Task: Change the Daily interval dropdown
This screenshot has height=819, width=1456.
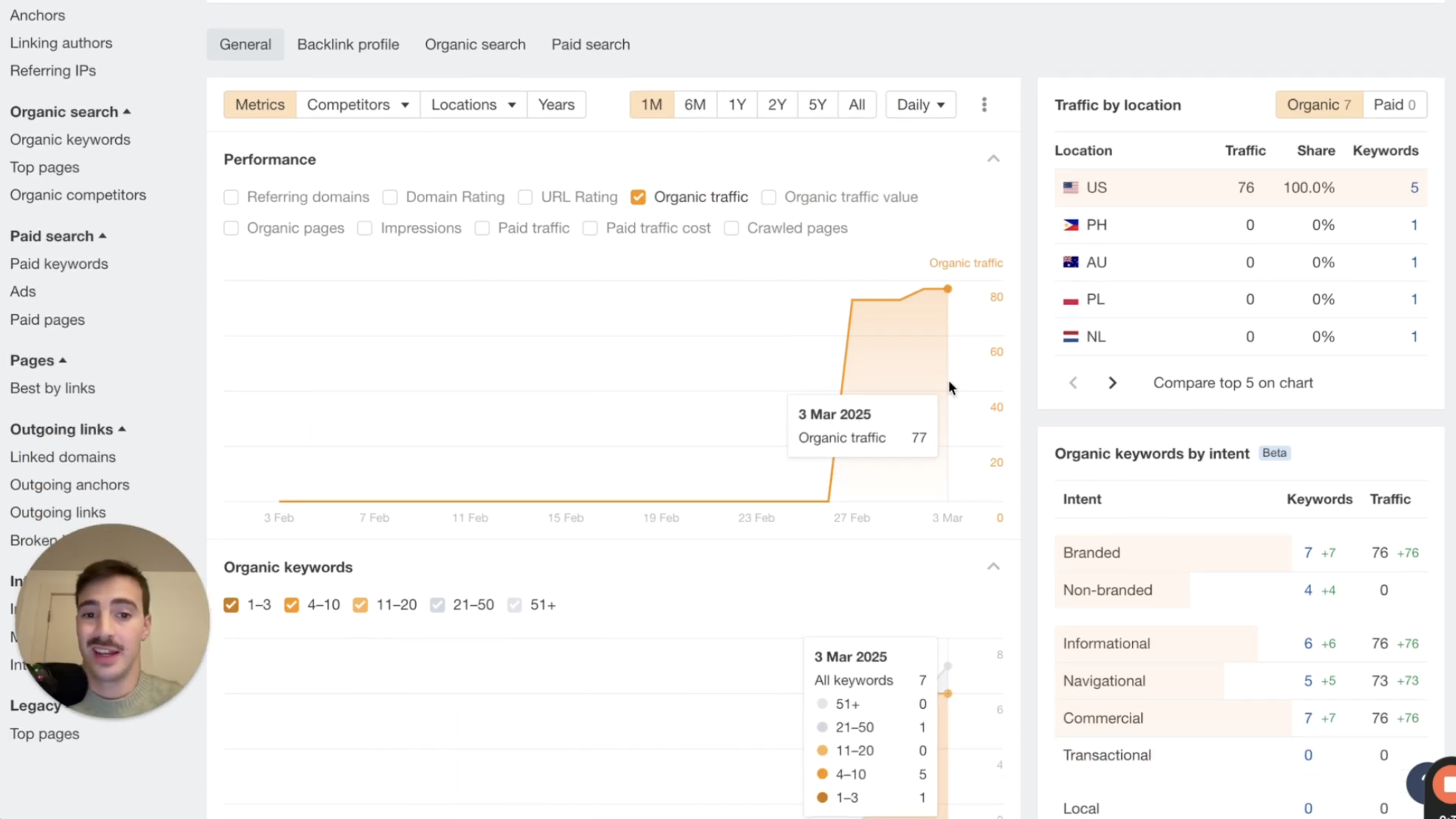Action: [x=920, y=105]
